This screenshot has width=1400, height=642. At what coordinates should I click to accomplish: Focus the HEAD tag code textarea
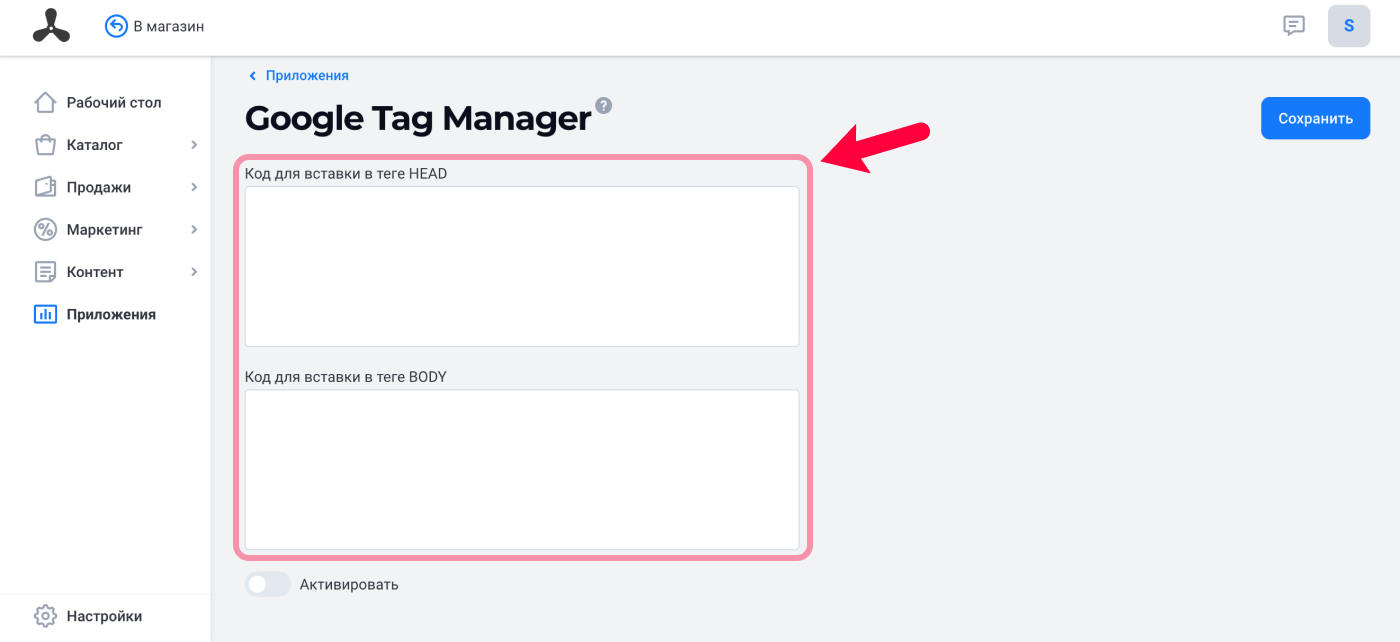click(x=522, y=266)
